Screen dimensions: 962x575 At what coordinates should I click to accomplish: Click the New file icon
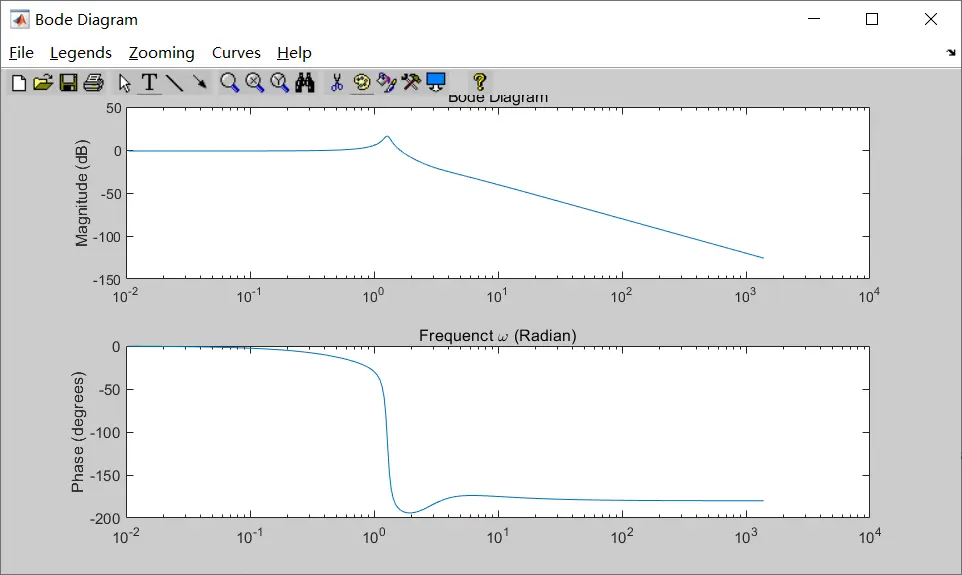19,83
